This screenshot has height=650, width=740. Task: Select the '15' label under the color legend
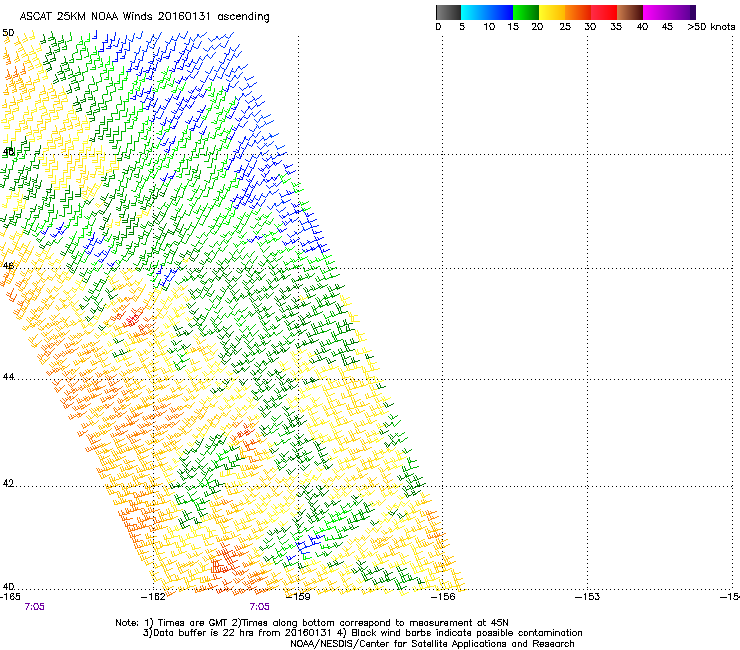(x=513, y=27)
